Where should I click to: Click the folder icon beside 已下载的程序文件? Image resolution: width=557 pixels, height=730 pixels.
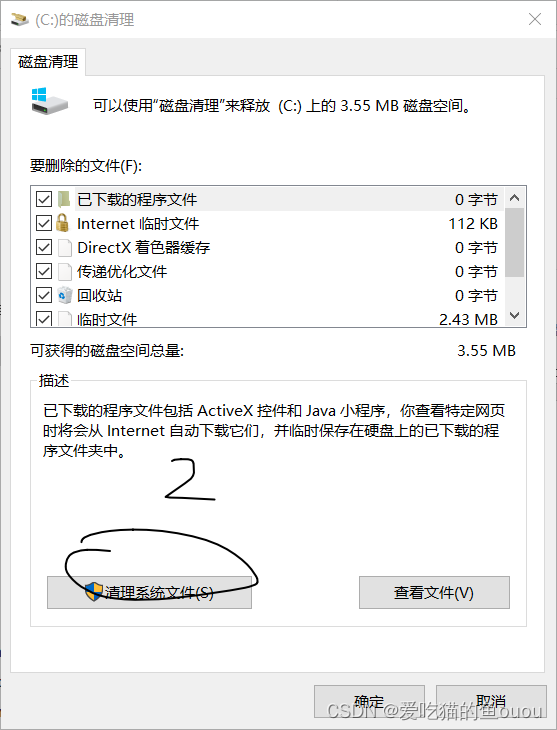(x=64, y=199)
